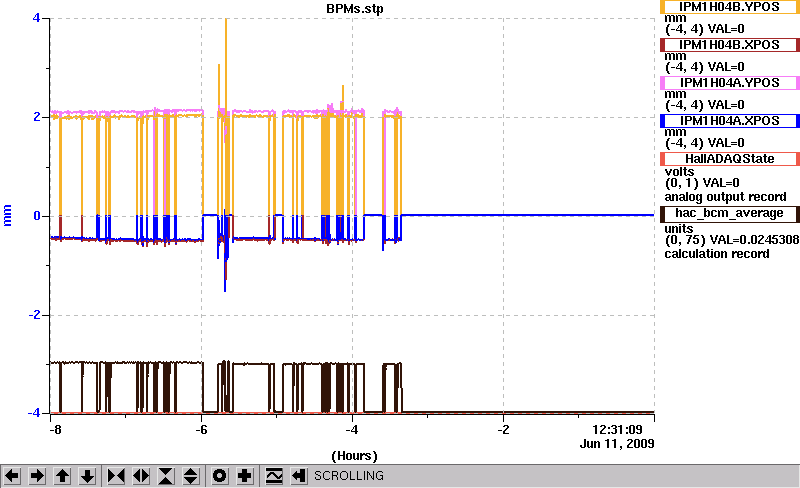Select the IPM1H04A.XPOS curve legend
Screen dimensions: 800x488
[x=730, y=121]
